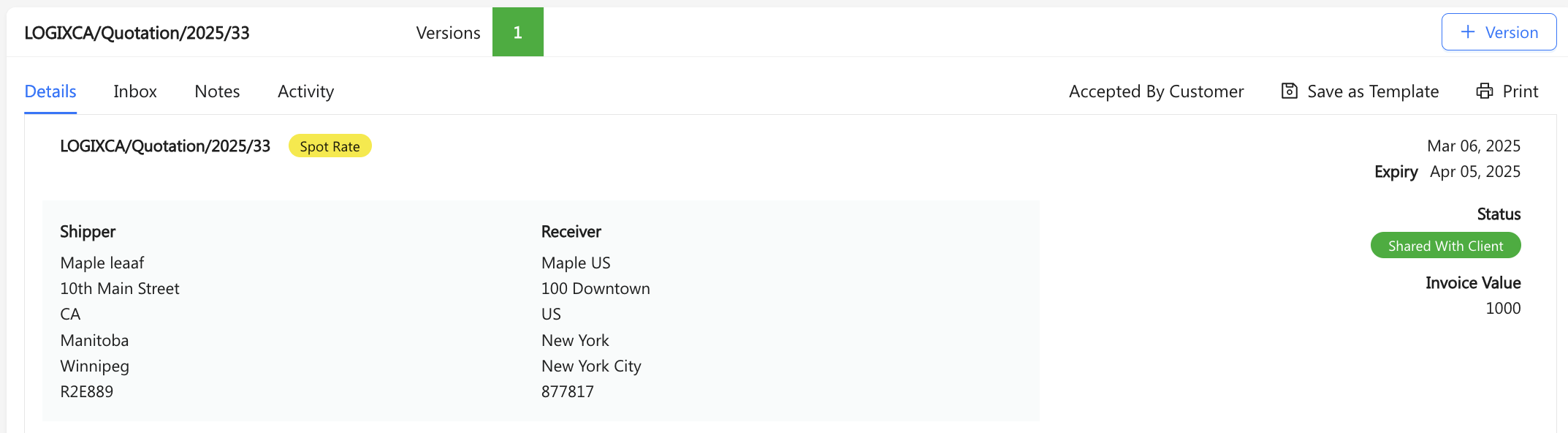Screen dimensions: 1568x433
Task: Switch to the Inbox tab
Action: (x=135, y=91)
